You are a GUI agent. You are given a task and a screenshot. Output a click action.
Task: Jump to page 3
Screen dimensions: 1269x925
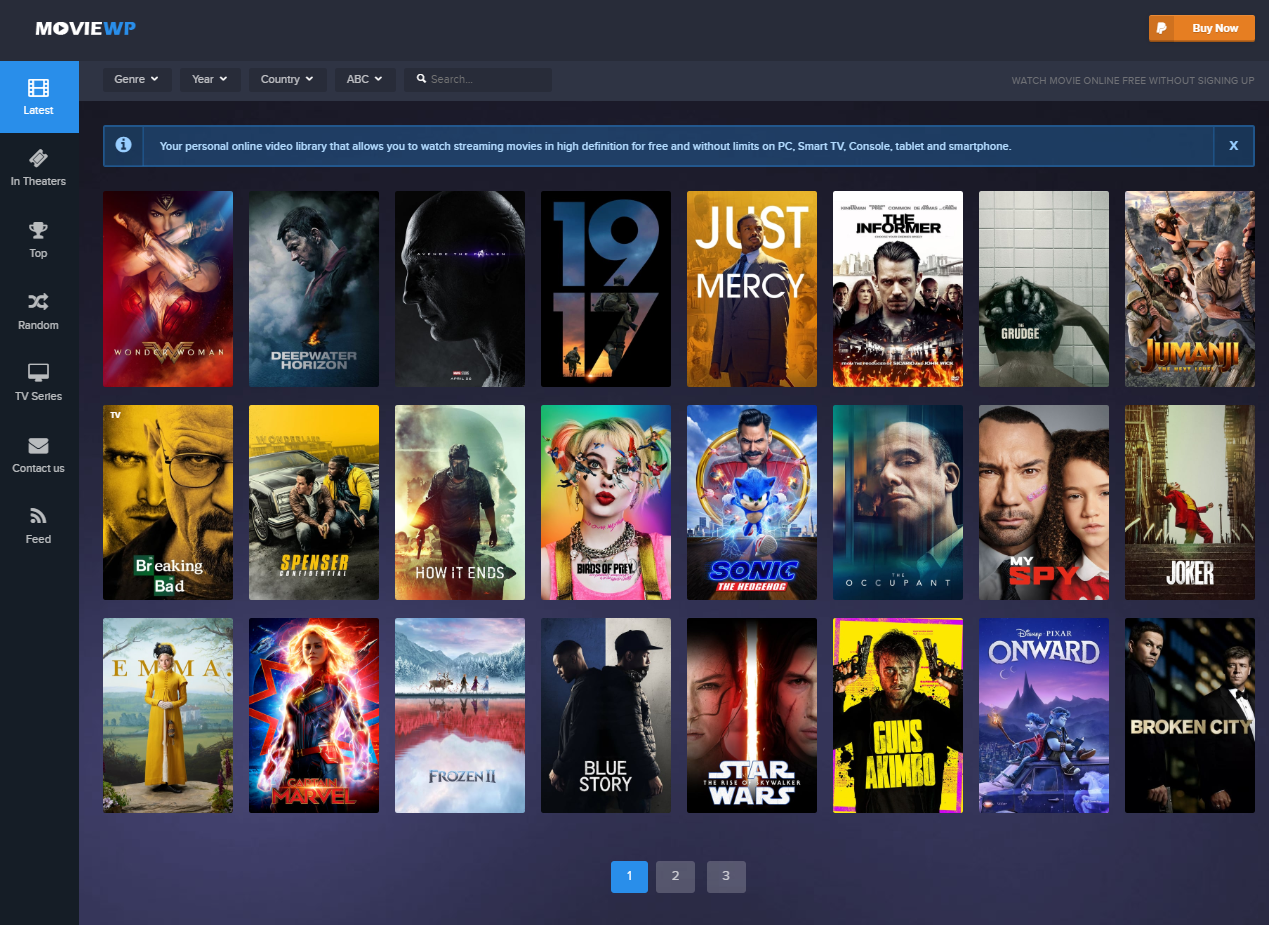[726, 877]
